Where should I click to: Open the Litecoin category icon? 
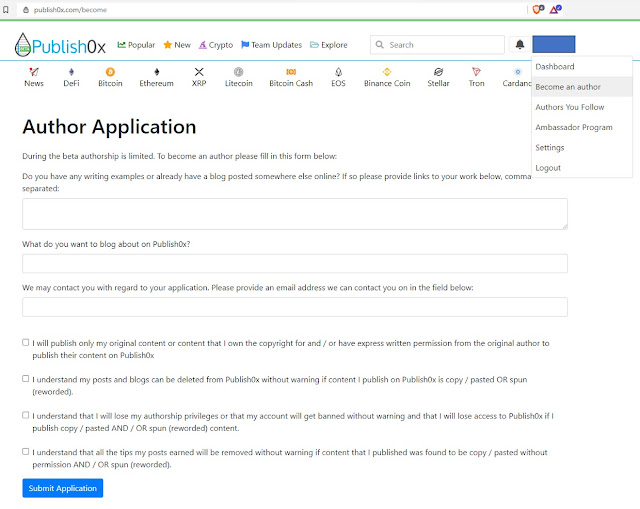pyautogui.click(x=239, y=72)
